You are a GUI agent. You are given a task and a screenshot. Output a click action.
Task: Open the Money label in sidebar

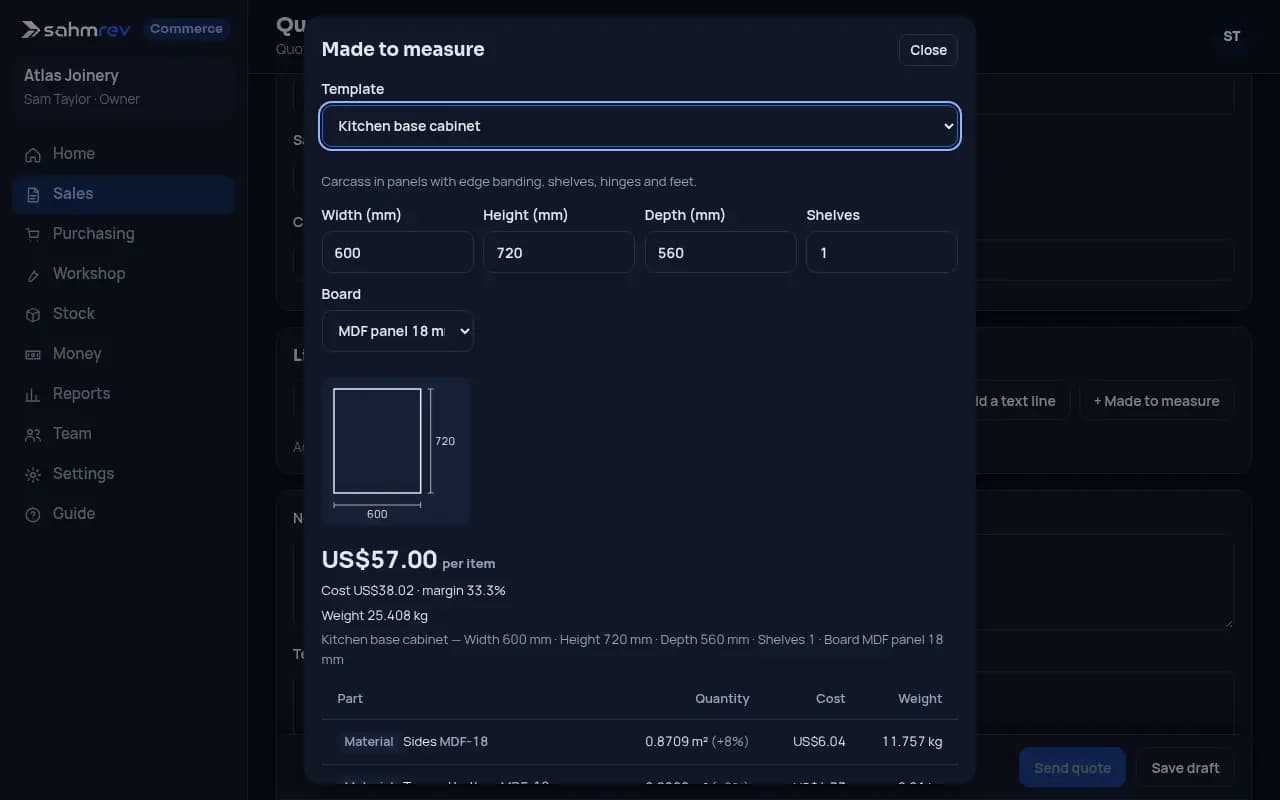click(77, 354)
